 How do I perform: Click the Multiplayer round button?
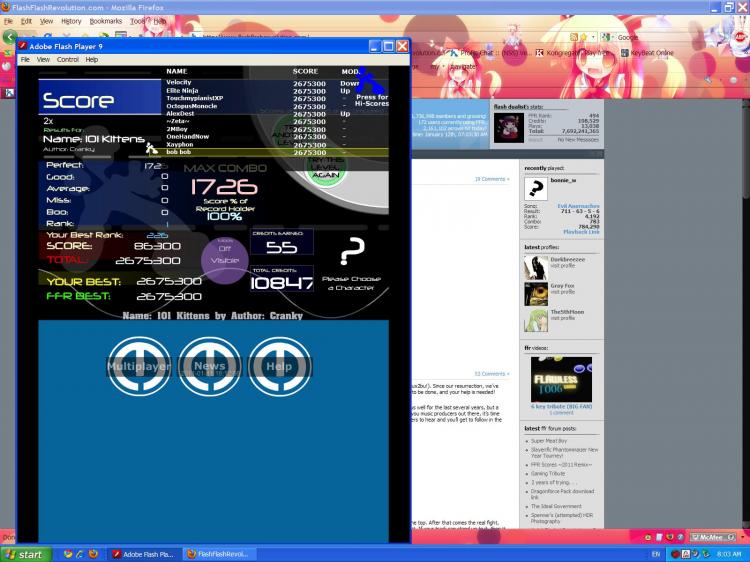click(139, 366)
